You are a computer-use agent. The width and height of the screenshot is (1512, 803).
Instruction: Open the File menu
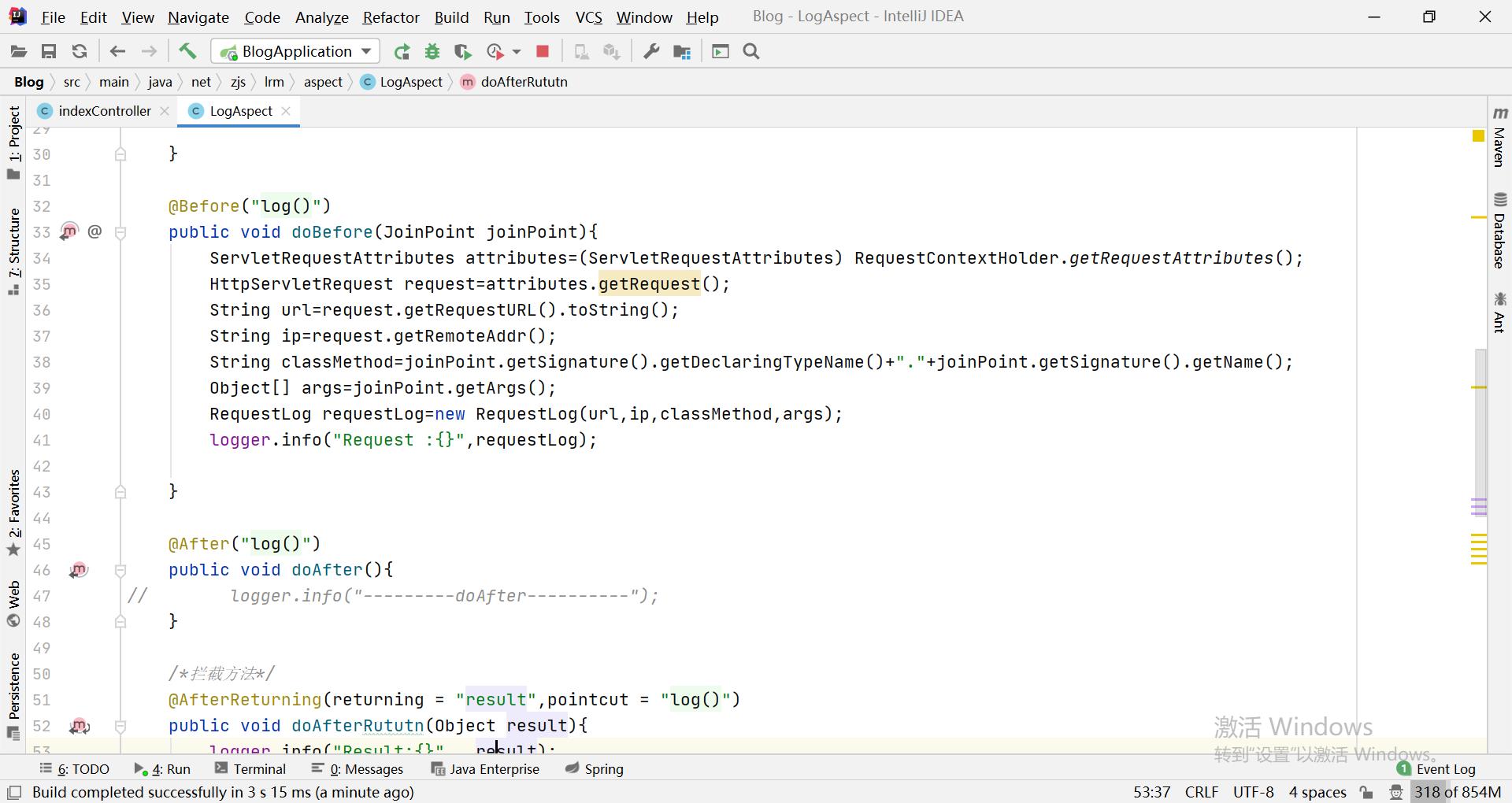(53, 17)
